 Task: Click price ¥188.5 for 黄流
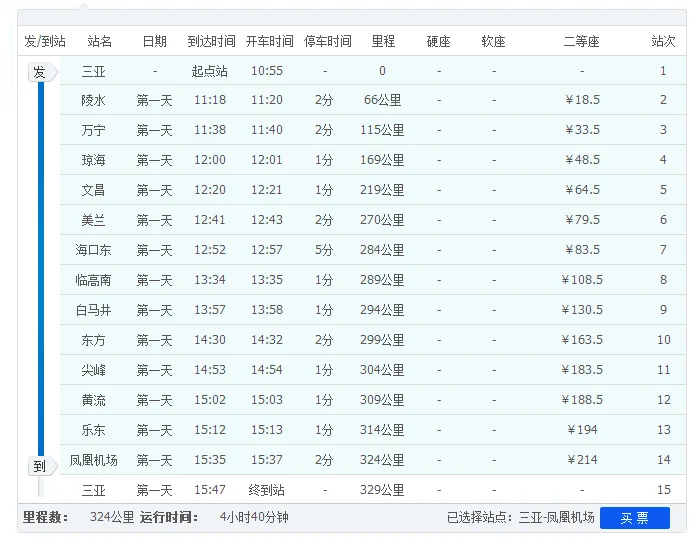[x=582, y=400]
